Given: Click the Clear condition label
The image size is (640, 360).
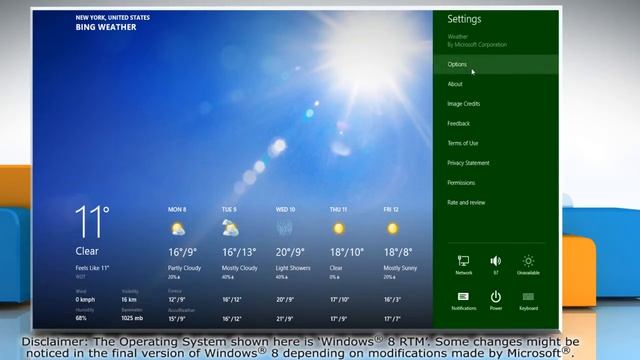Looking at the screenshot, I should tap(87, 251).
